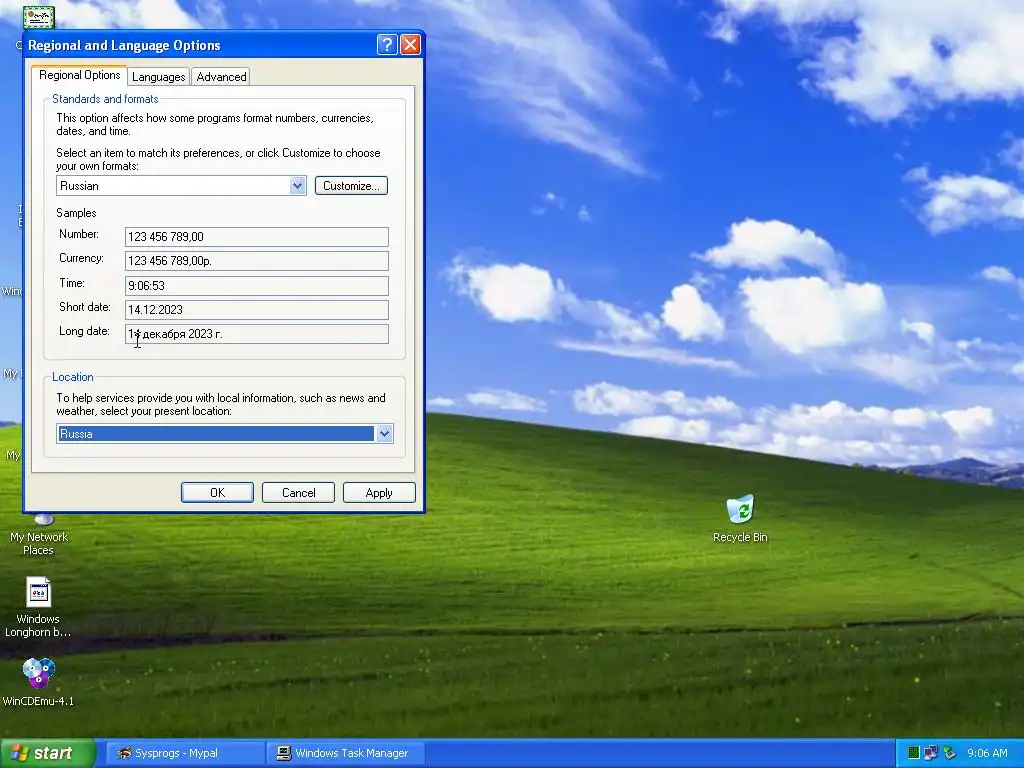Click the system clock showing 9:06 AM
The height and width of the screenshot is (768, 1024).
point(987,753)
